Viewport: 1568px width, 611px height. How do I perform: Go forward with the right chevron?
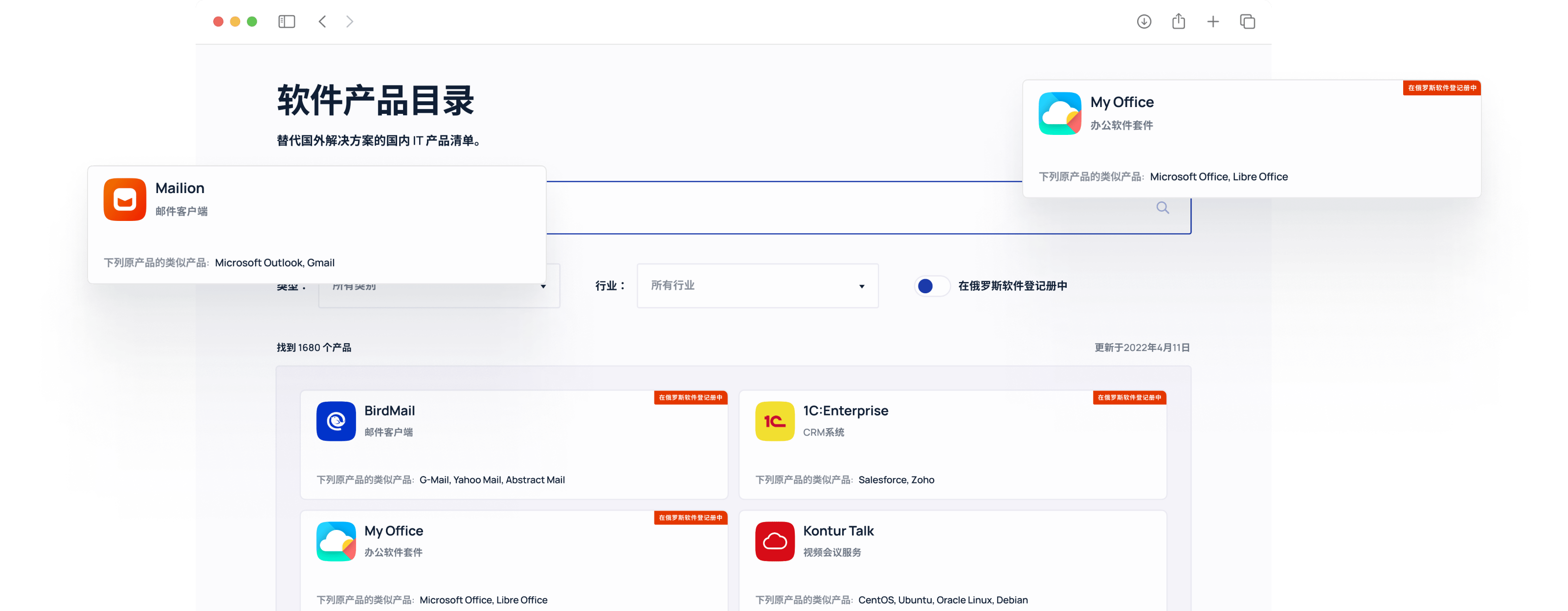pyautogui.click(x=349, y=22)
